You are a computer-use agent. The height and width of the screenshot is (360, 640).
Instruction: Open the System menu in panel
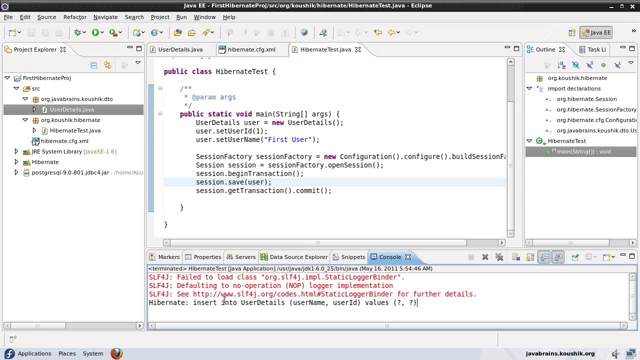[x=93, y=353]
